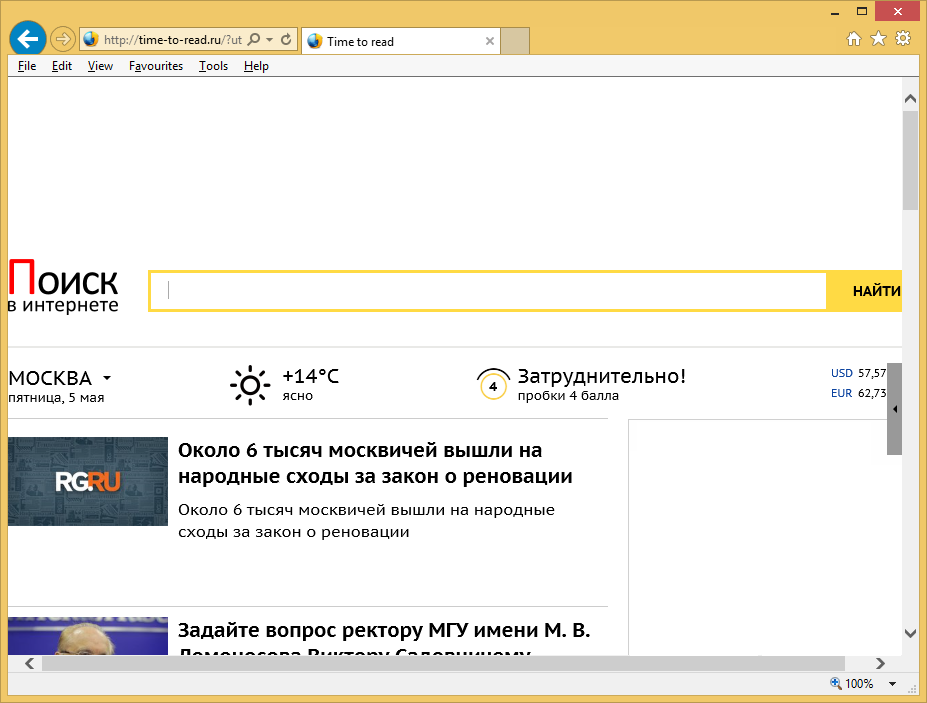Open the zoom level 100% dropdown
The image size is (927, 703).
pos(890,684)
